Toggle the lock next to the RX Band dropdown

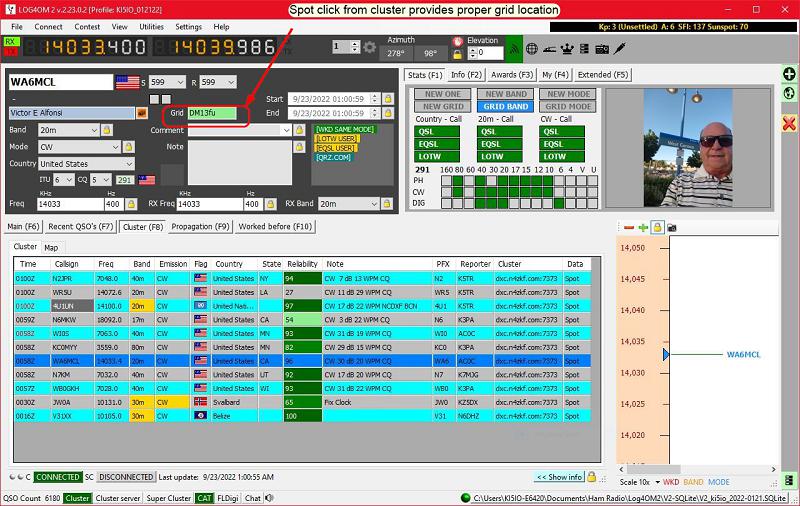coord(387,204)
